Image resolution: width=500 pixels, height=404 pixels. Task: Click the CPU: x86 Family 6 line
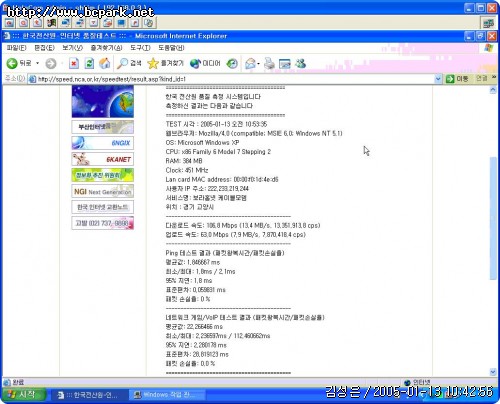click(x=218, y=152)
